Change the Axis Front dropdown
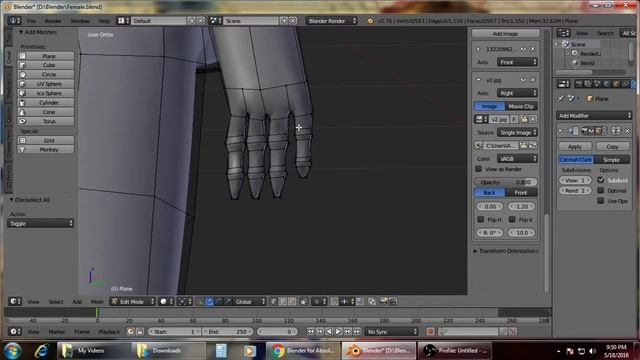Viewport: 640px width, 360px height. pos(517,62)
